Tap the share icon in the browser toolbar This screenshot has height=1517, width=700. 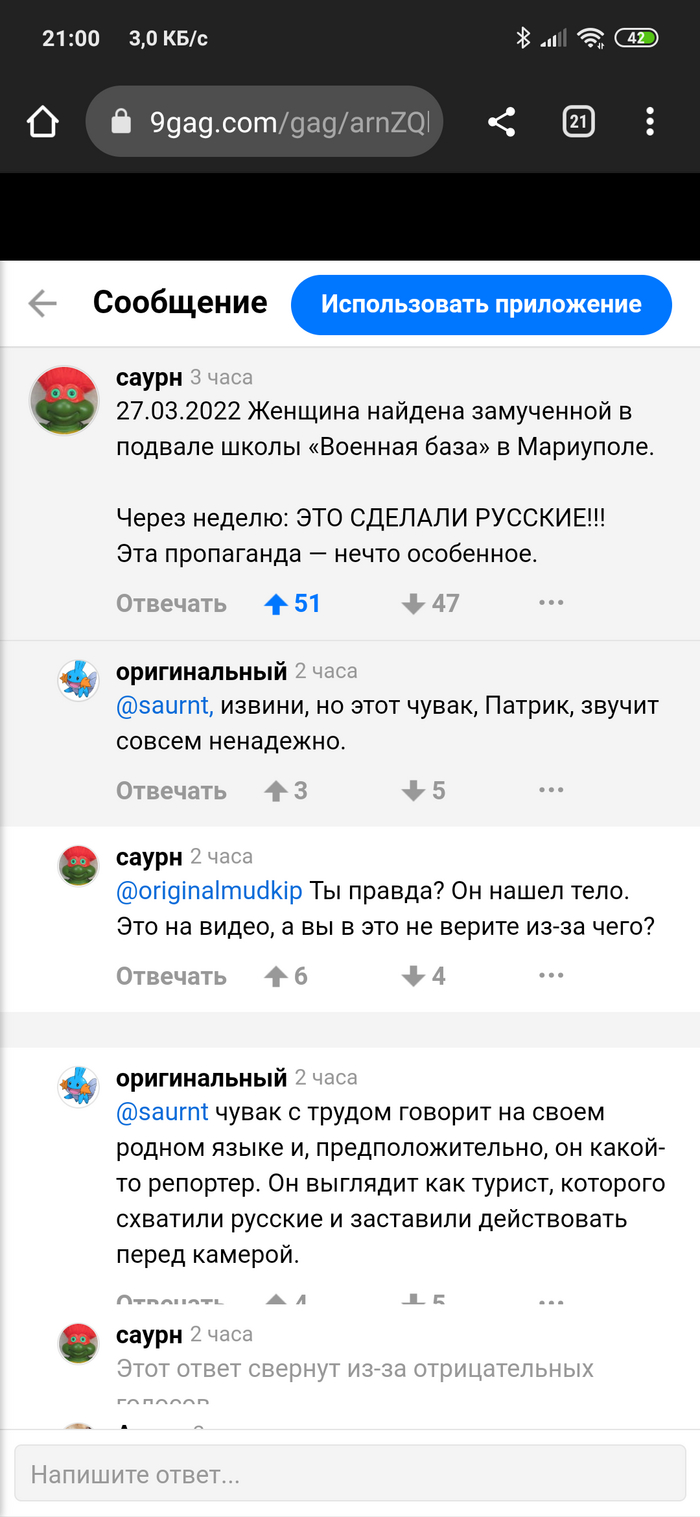(x=501, y=122)
